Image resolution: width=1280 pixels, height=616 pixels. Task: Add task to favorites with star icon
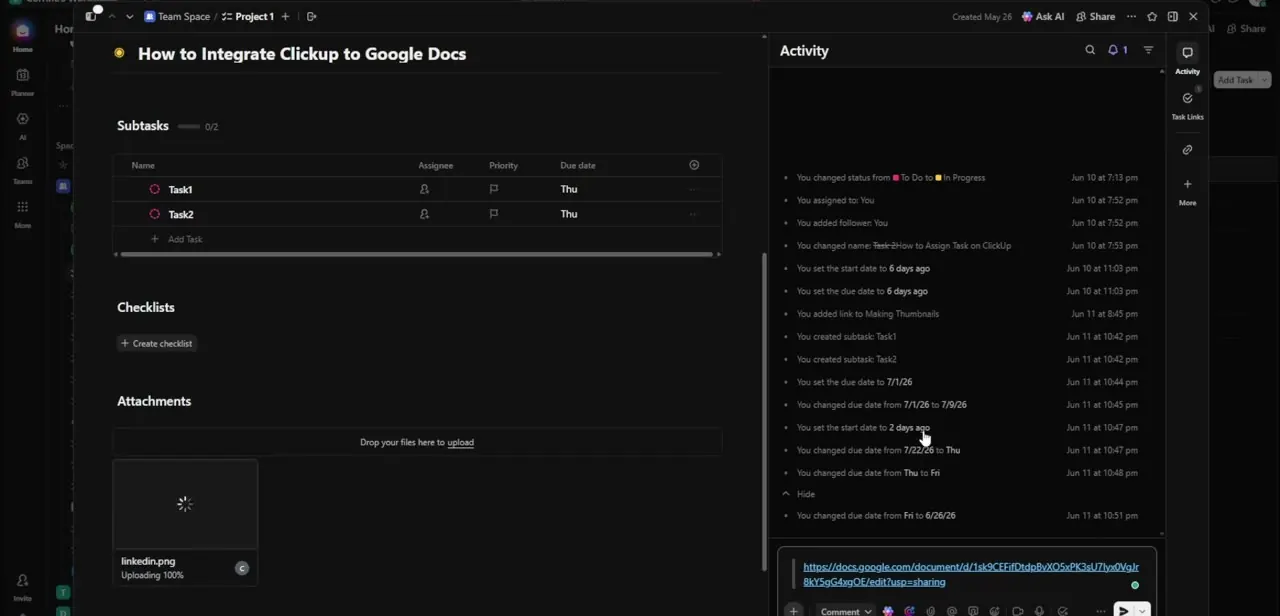tap(1152, 16)
